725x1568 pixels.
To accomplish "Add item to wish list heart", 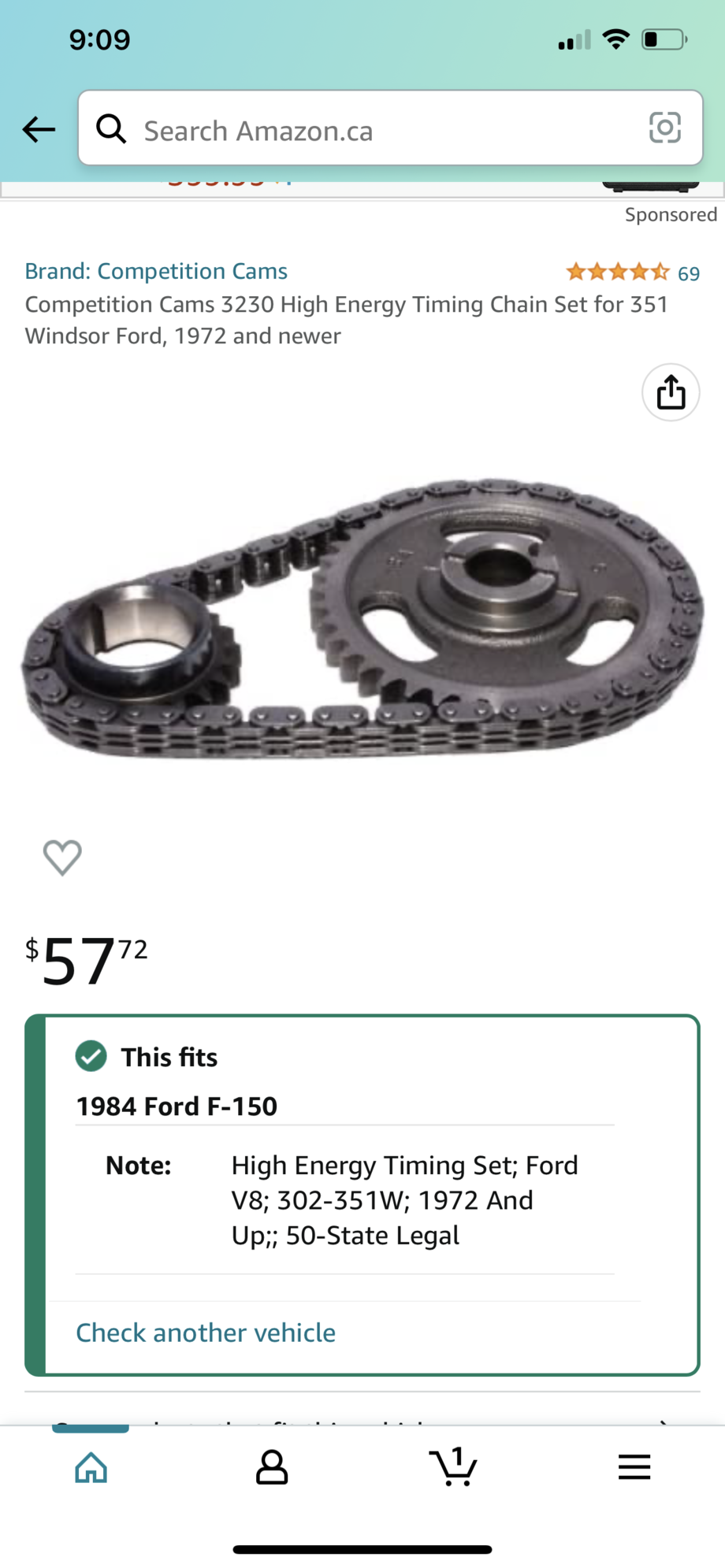I will pos(62,857).
